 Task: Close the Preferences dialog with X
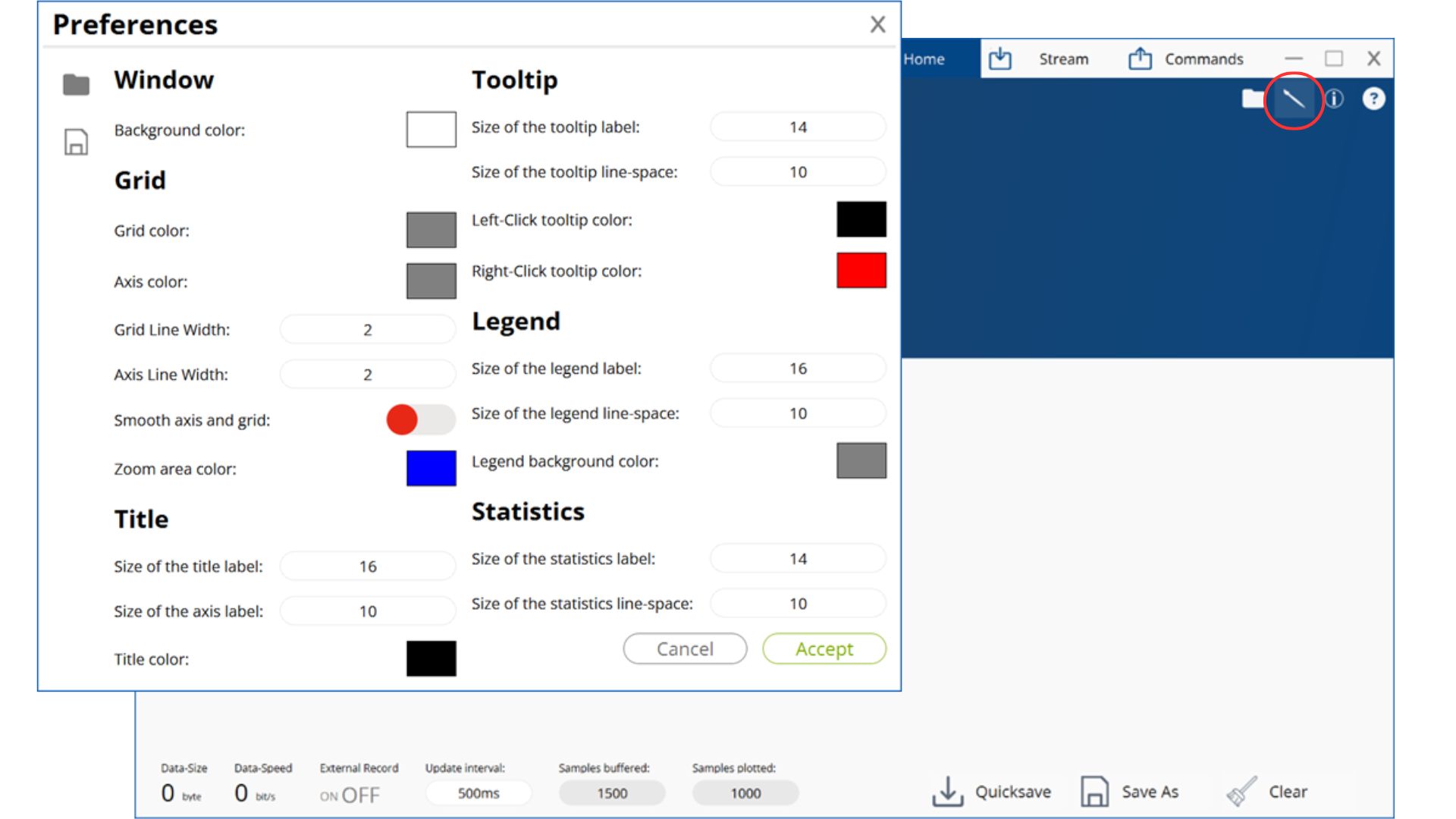point(877,25)
